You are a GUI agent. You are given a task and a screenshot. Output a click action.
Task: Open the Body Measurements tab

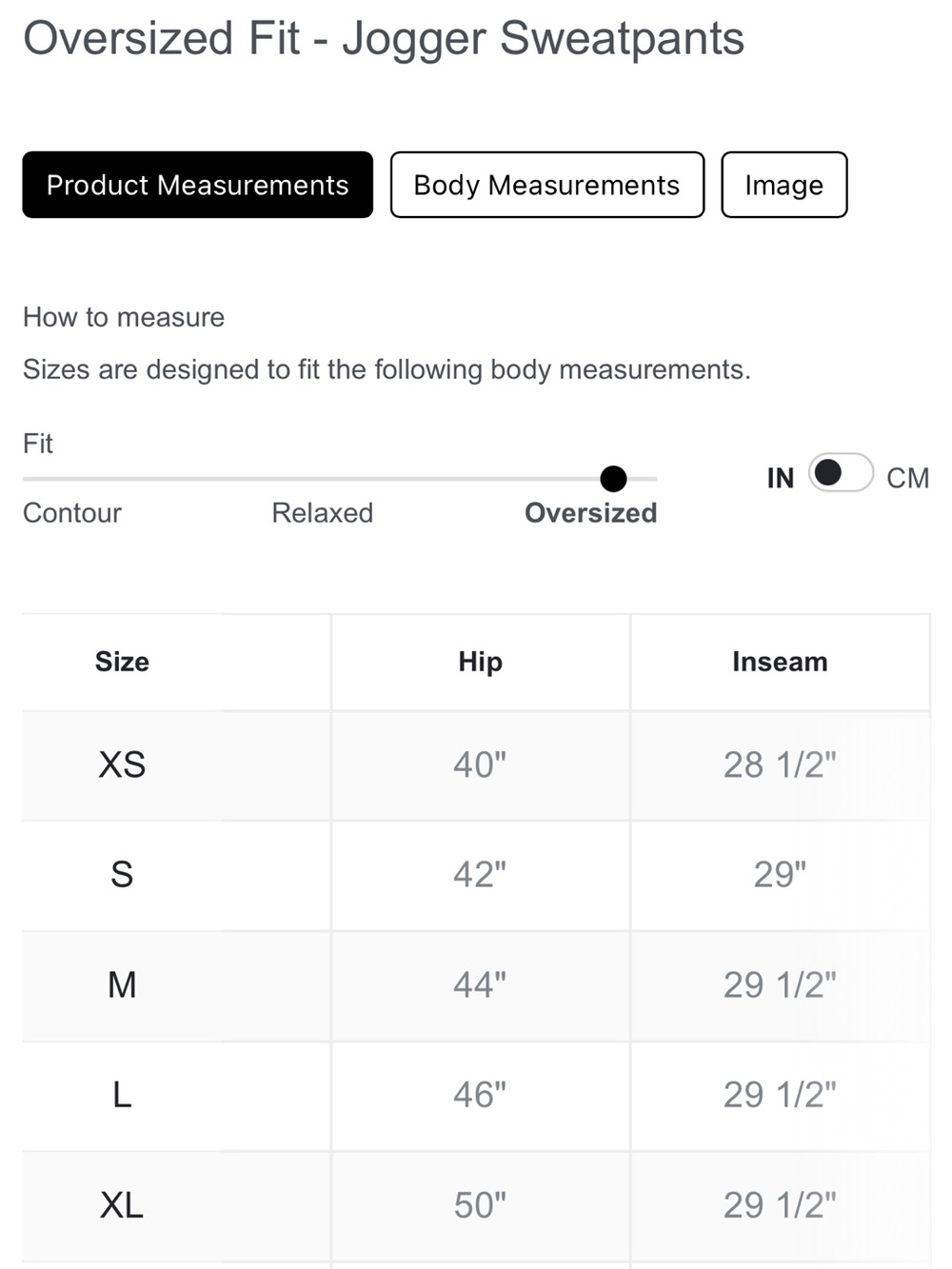click(x=546, y=185)
